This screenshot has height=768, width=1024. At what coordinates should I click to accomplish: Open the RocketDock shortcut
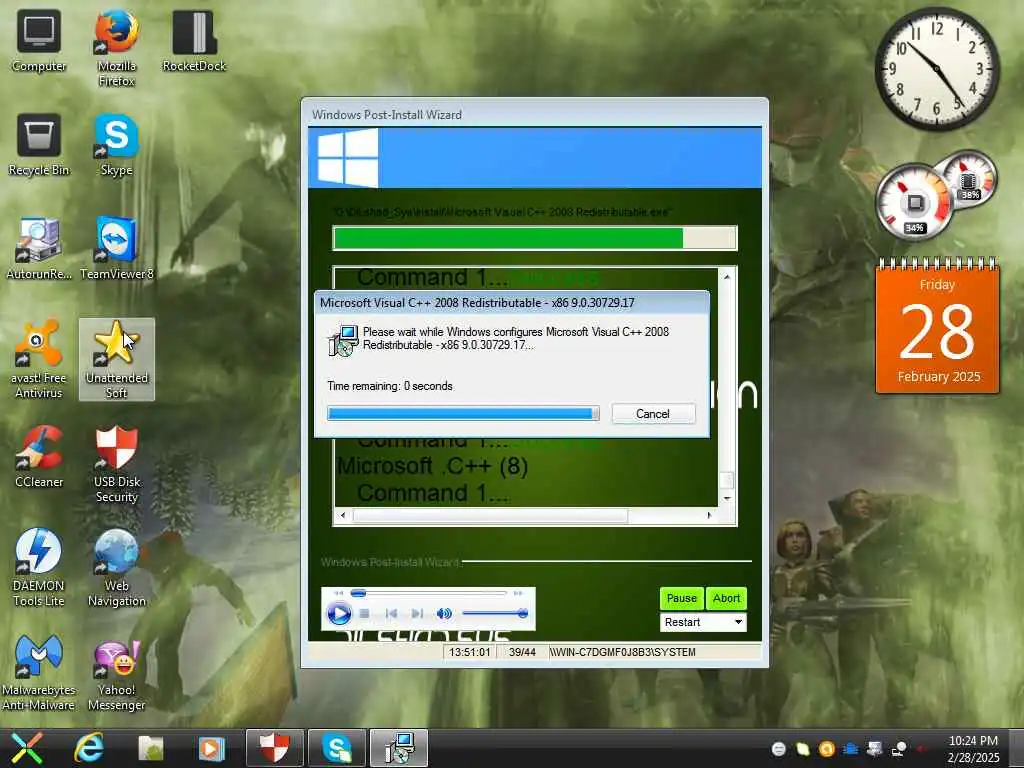tap(194, 40)
